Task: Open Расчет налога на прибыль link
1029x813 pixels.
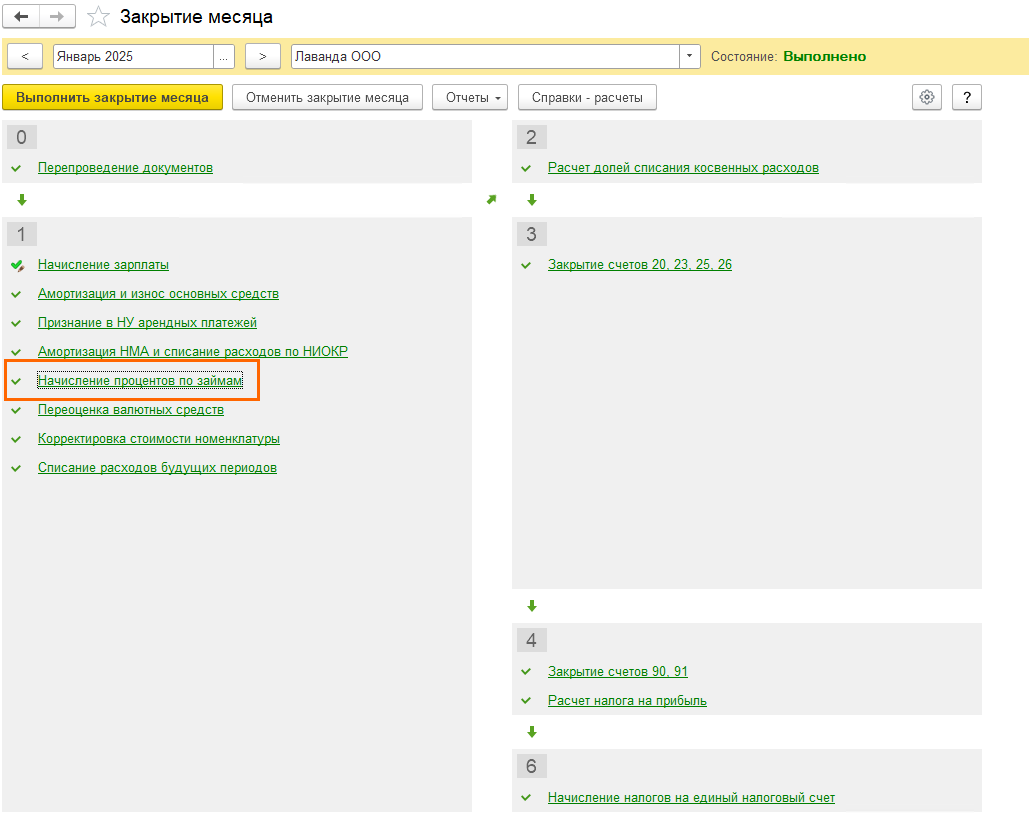Action: click(627, 701)
